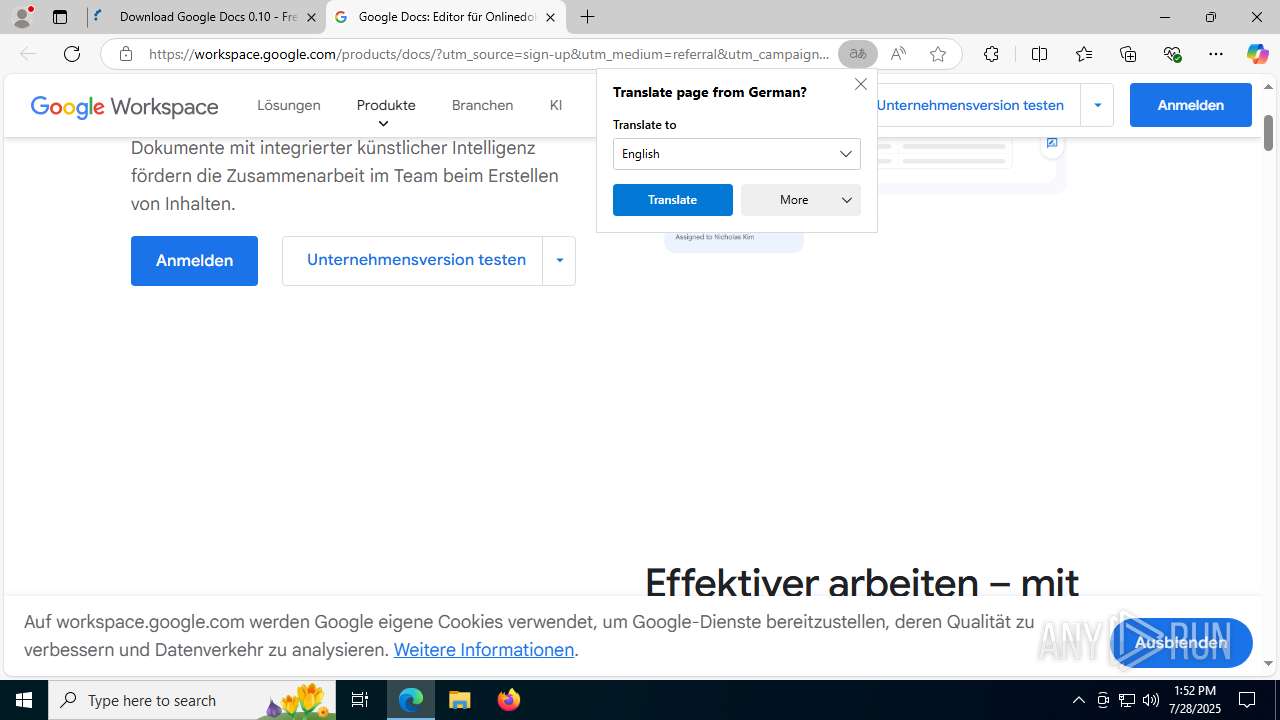Screen dimensions: 1280x720
Task: Click the translate icon in address bar
Action: 858,54
